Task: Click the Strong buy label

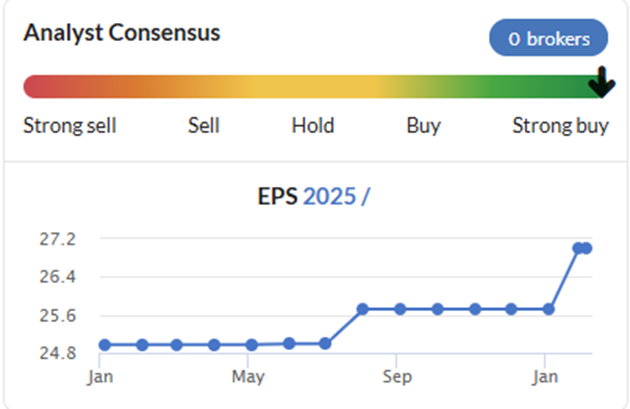Action: tap(560, 126)
